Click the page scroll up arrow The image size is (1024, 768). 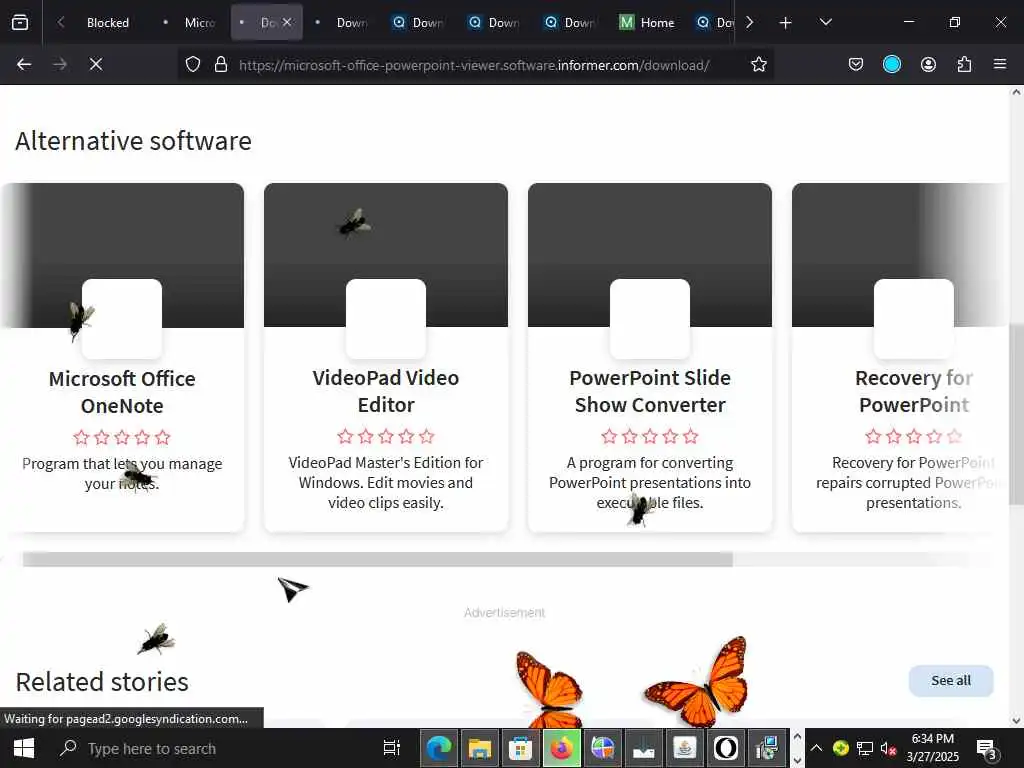(x=1016, y=92)
